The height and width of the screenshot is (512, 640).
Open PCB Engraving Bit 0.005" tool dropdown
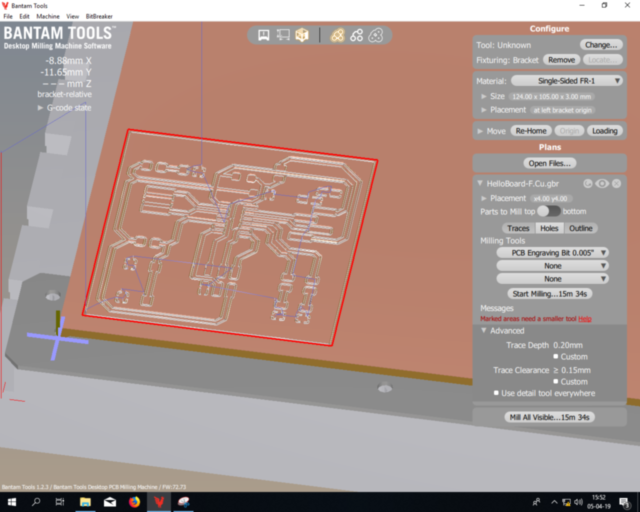coord(552,253)
